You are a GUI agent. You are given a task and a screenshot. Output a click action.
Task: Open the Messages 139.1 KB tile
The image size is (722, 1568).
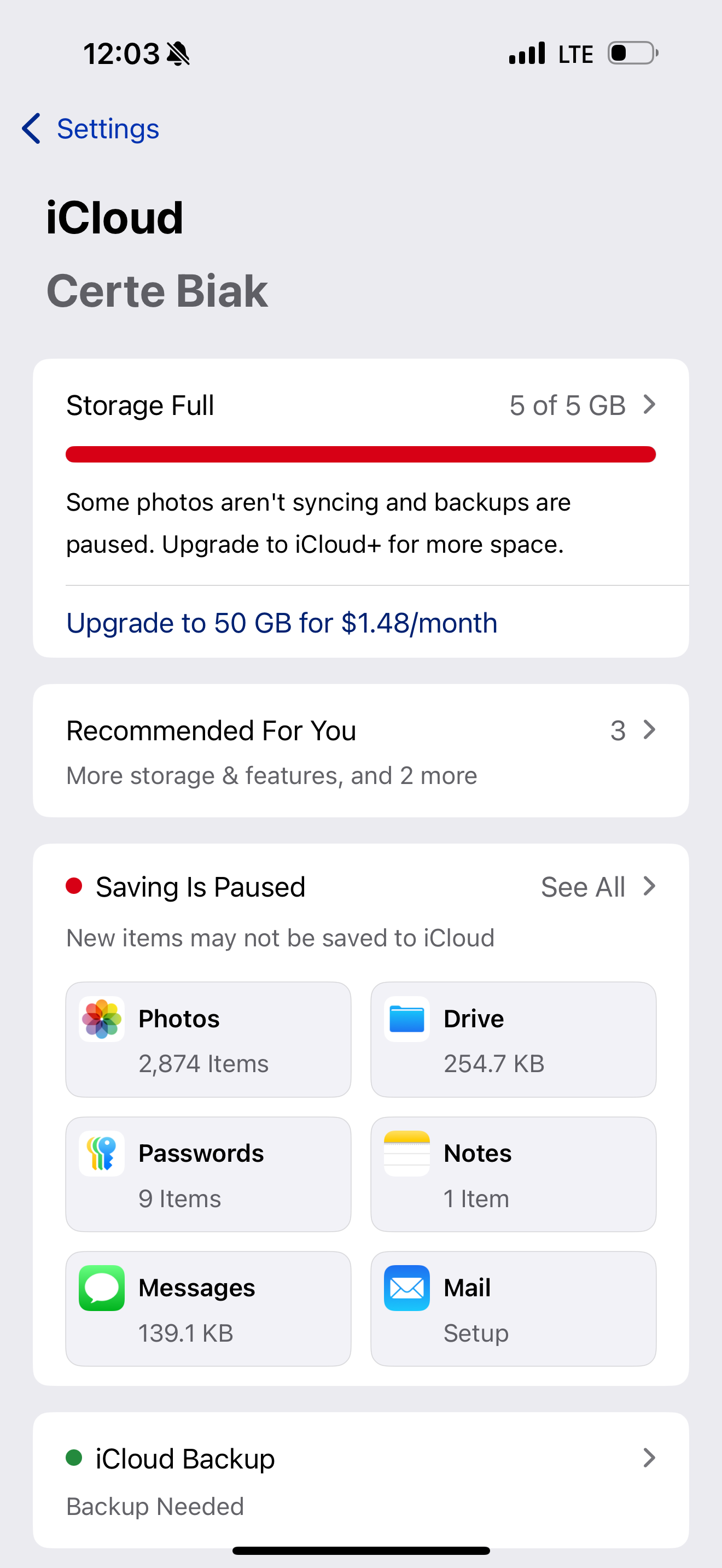pos(208,1309)
